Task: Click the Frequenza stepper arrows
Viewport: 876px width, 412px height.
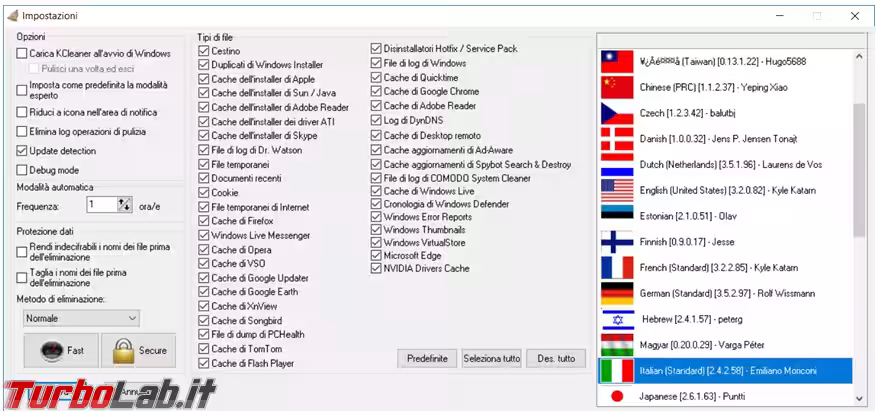Action: [x=125, y=205]
